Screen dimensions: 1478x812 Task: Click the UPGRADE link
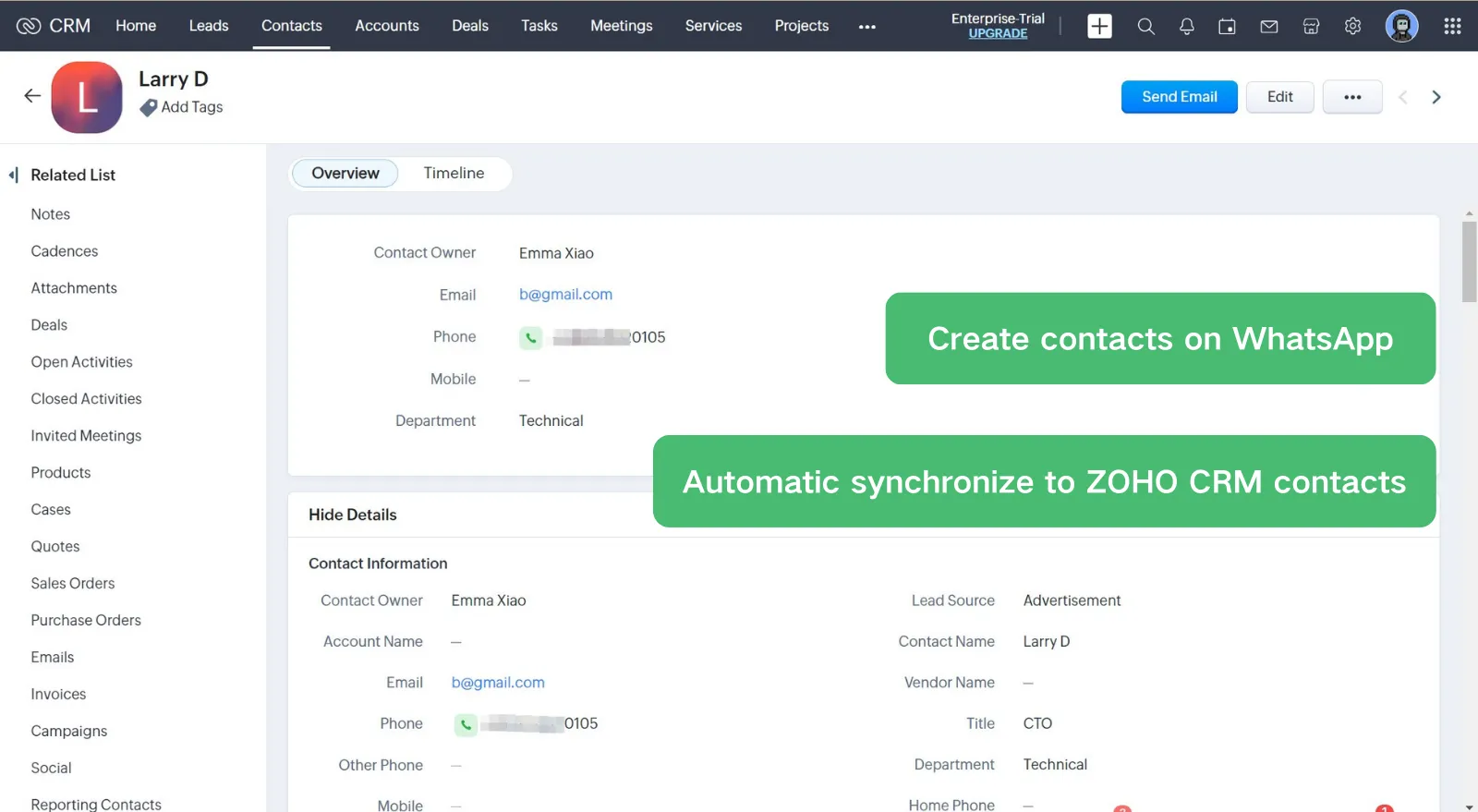pyautogui.click(x=998, y=34)
